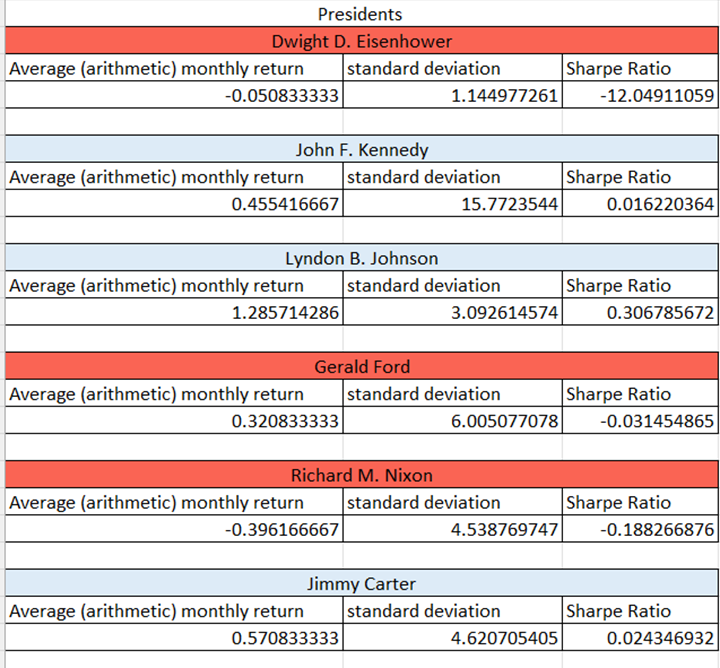Click Nixon's average monthly return -0.396166667

coord(174,529)
